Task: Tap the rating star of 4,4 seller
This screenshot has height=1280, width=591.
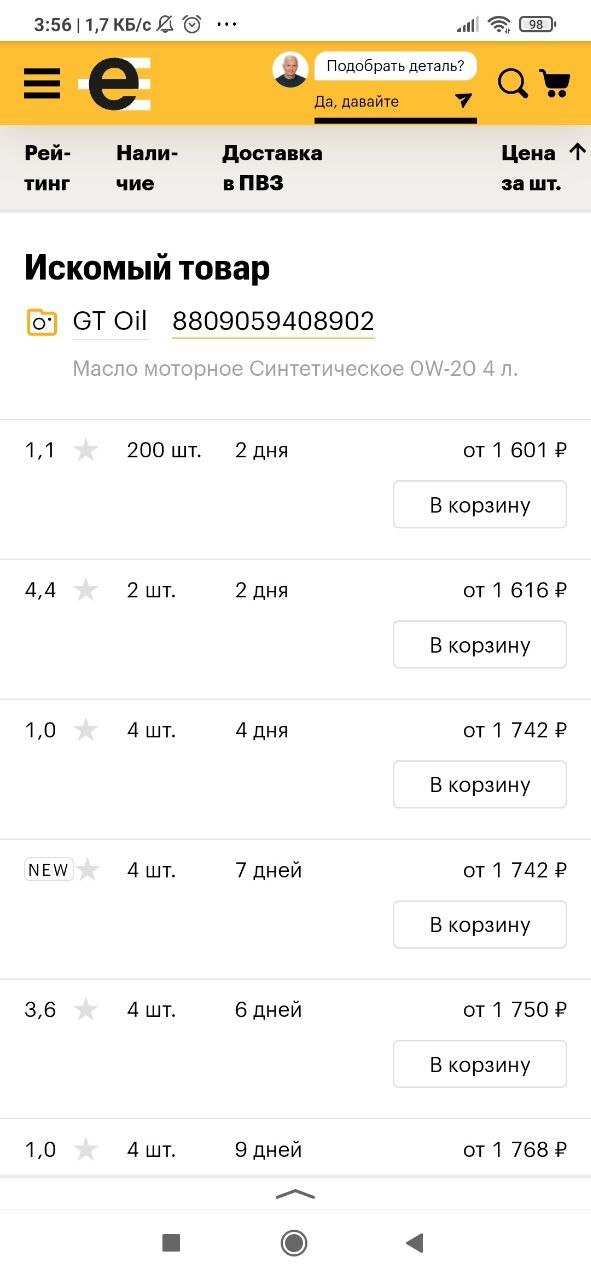Action: point(86,590)
